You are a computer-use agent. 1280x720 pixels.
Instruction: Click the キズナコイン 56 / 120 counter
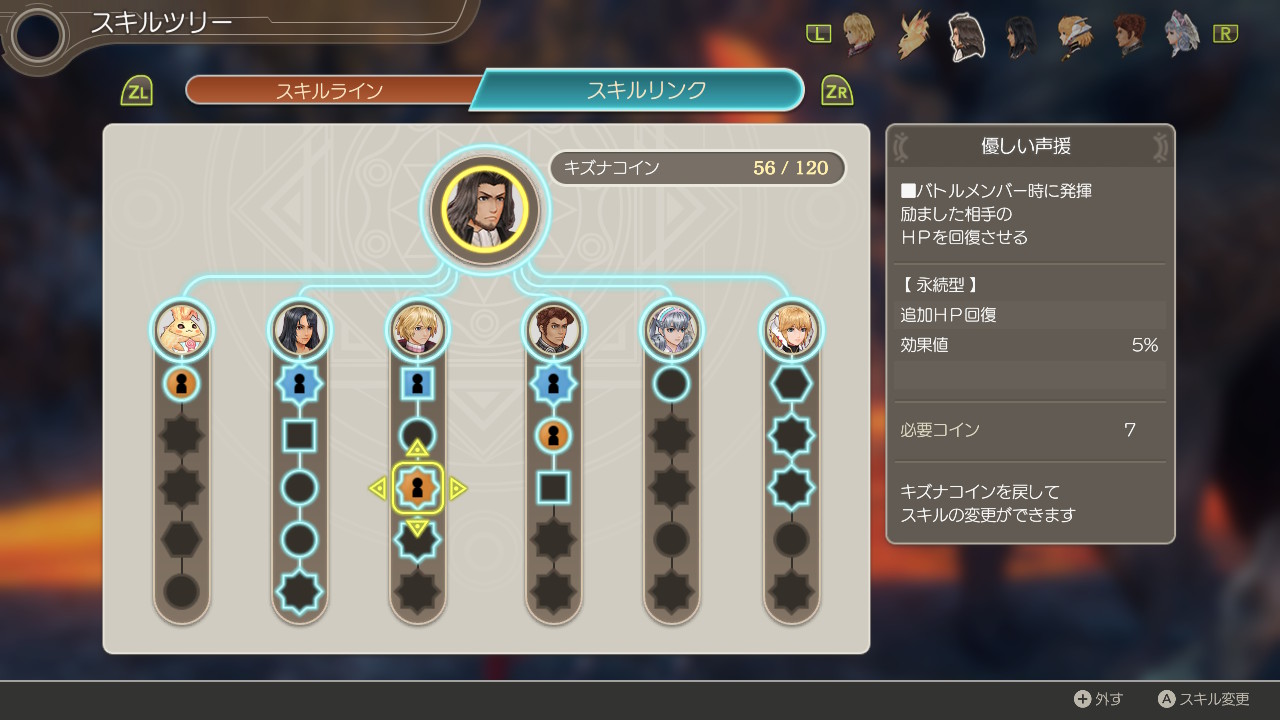(698, 168)
